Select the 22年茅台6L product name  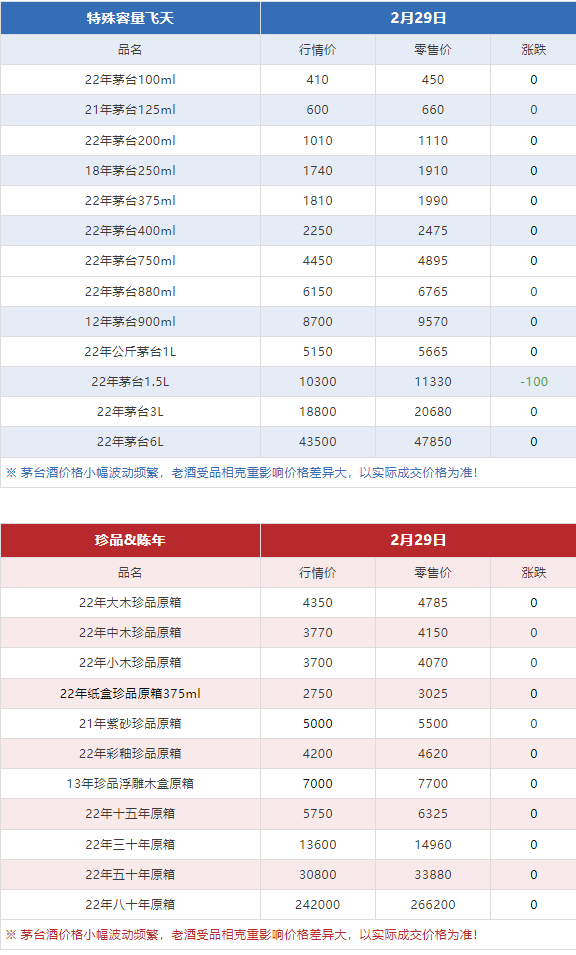[x=130, y=442]
